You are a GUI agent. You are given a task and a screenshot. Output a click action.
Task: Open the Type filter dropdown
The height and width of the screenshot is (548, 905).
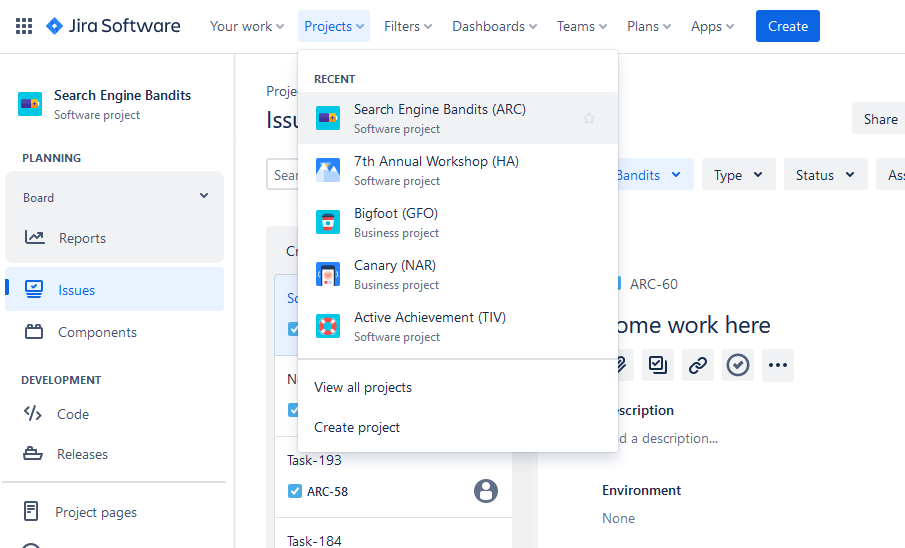(739, 174)
